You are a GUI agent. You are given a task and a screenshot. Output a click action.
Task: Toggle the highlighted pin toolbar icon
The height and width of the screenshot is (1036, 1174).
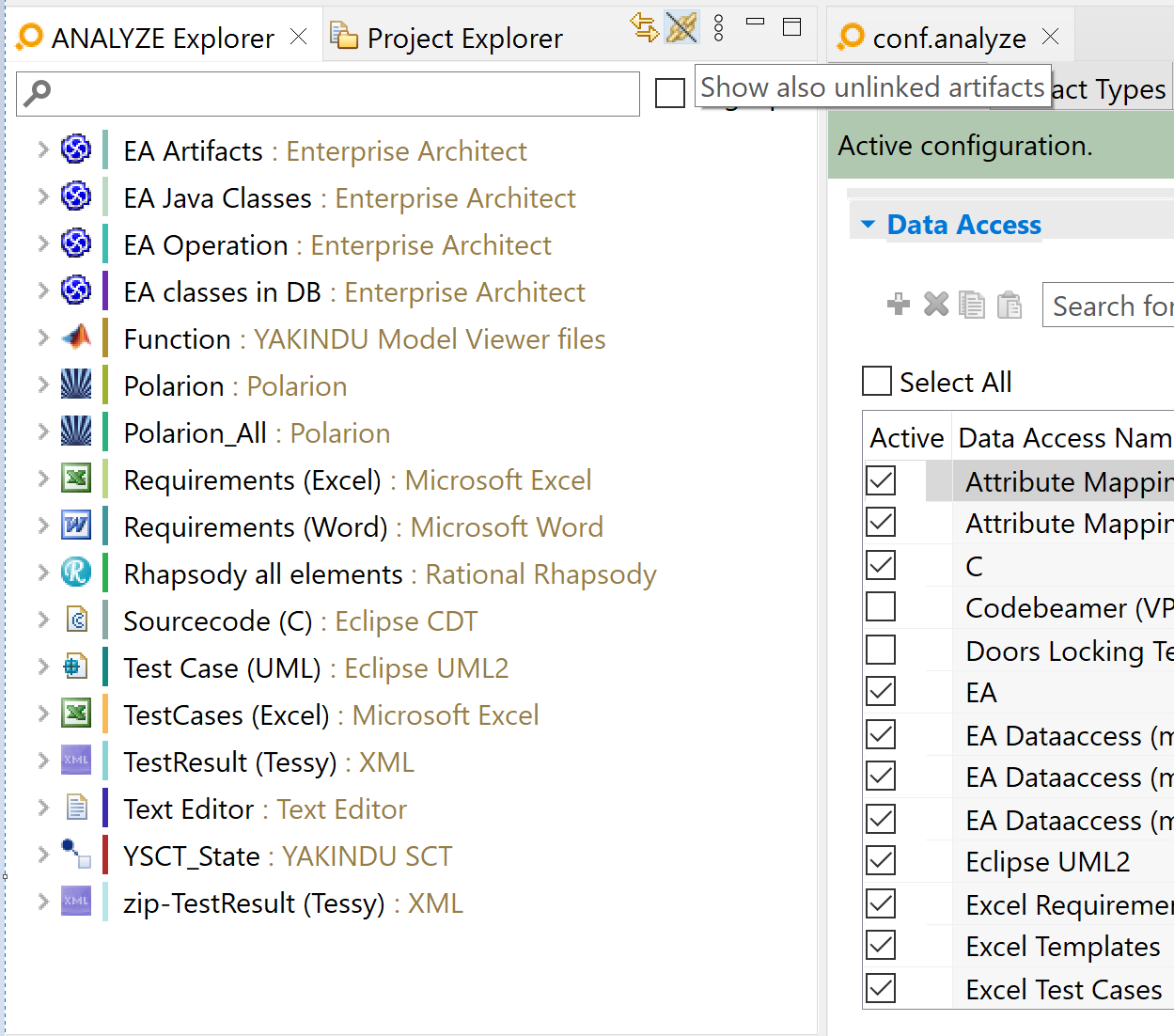point(682,27)
